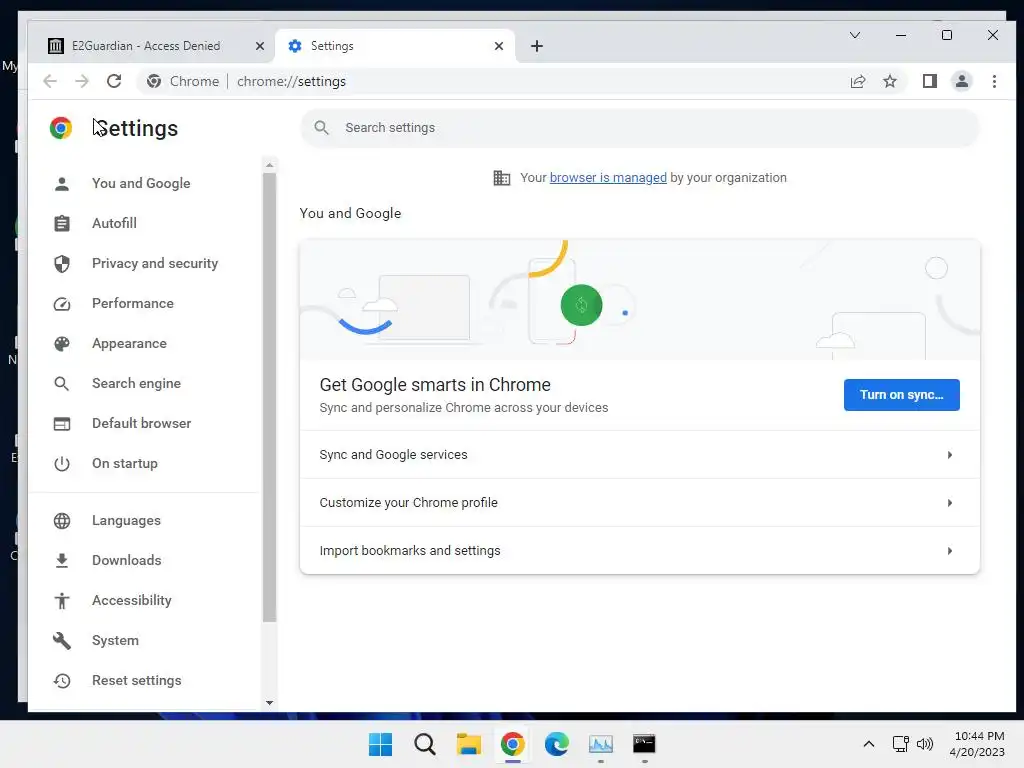Open the Performance settings section
1024x768 pixels.
pyautogui.click(x=133, y=304)
